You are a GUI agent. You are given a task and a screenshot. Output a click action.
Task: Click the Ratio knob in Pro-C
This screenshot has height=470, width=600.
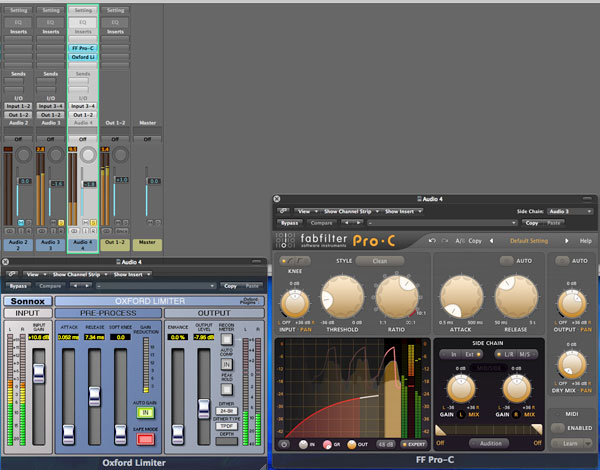click(x=397, y=297)
